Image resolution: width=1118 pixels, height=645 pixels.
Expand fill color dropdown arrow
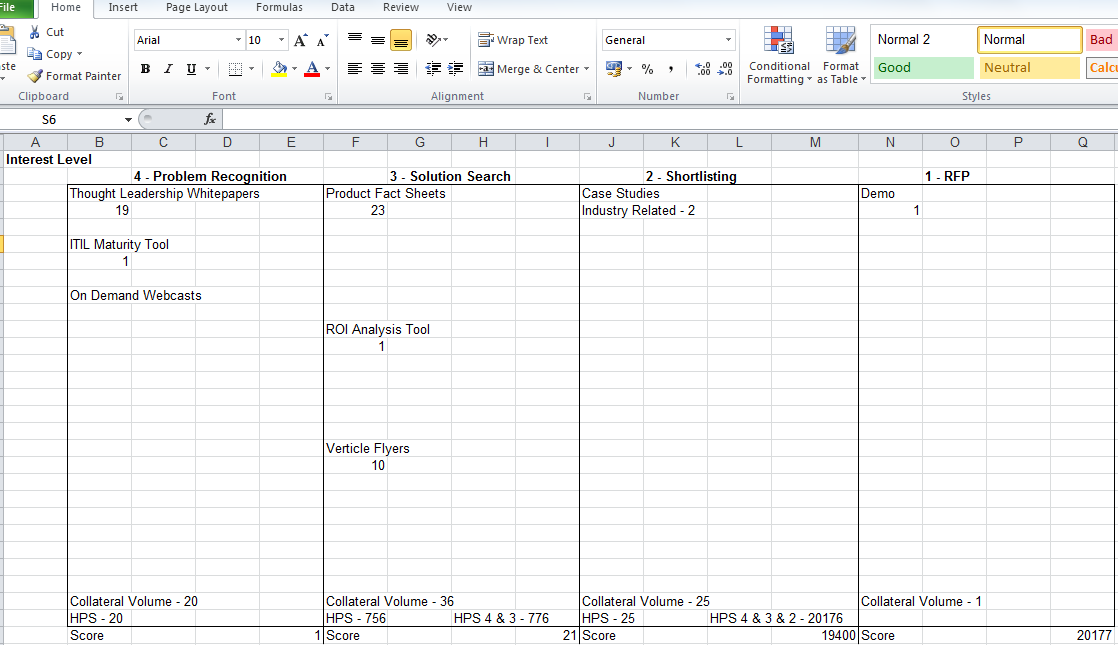pyautogui.click(x=294, y=69)
